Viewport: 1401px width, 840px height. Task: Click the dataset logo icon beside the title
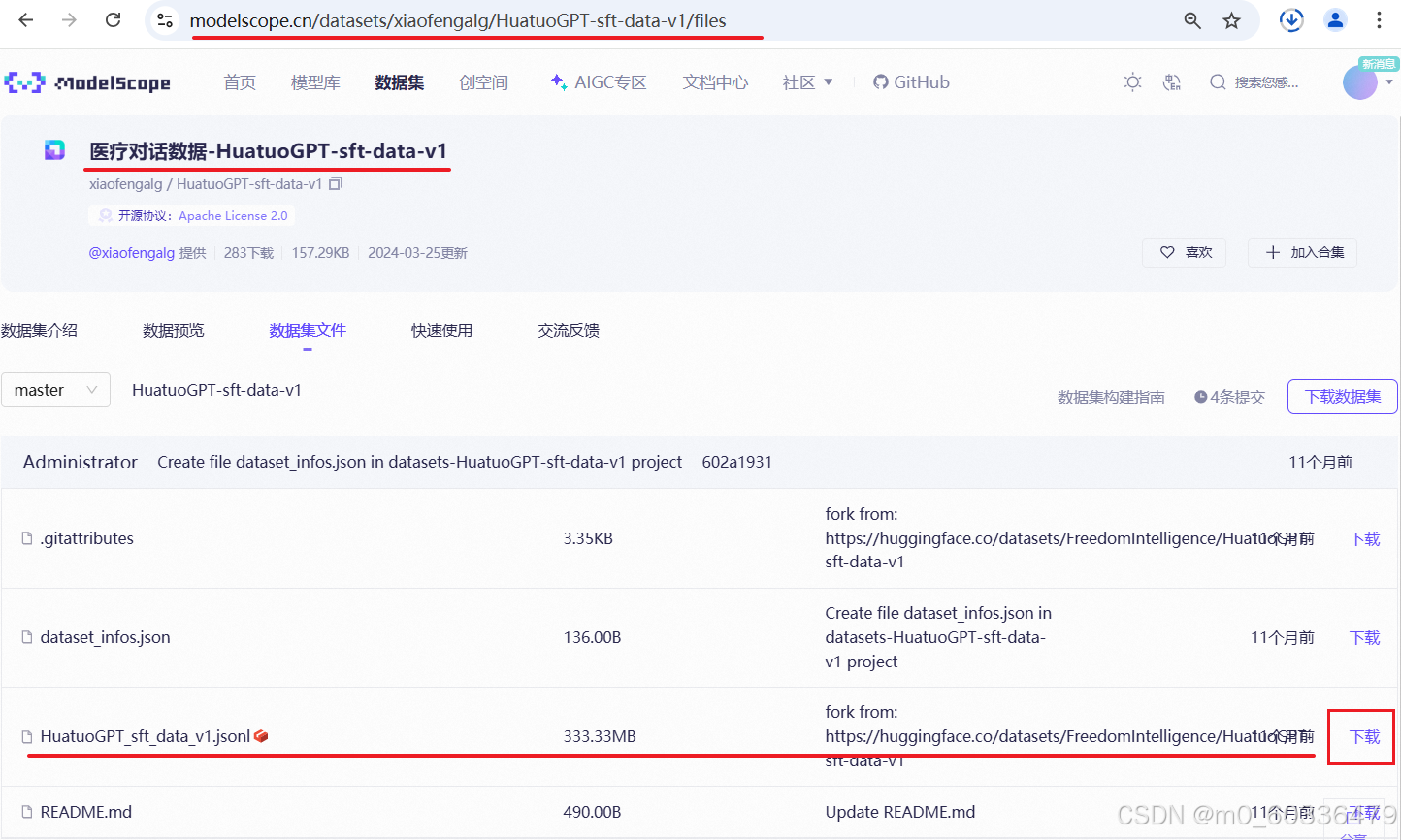[x=54, y=149]
